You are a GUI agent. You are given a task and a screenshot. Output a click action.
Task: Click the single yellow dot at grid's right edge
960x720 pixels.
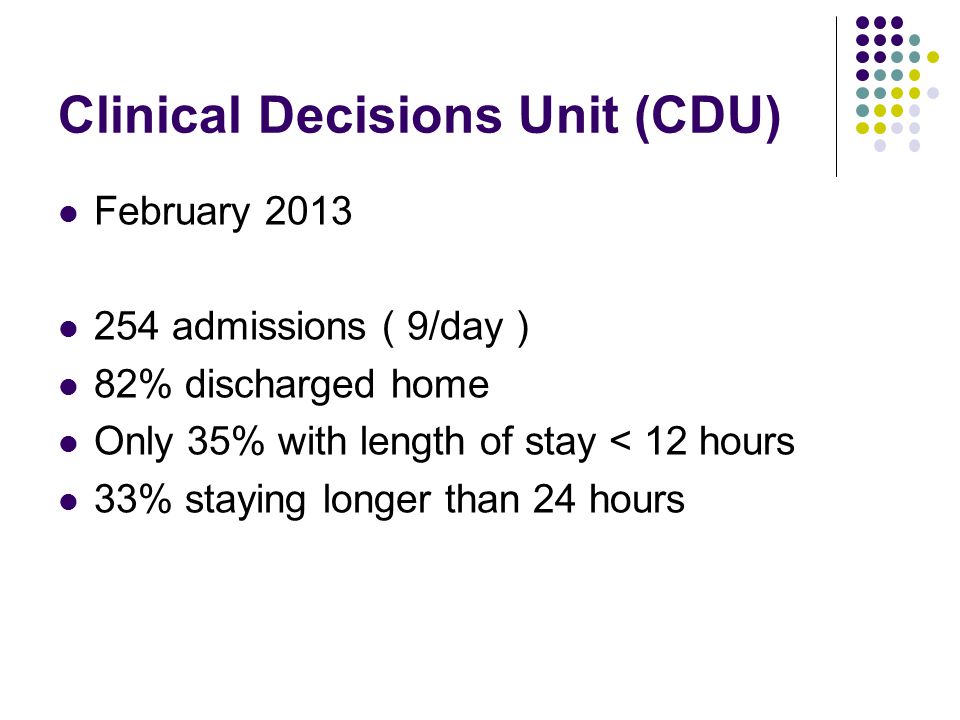point(932,57)
